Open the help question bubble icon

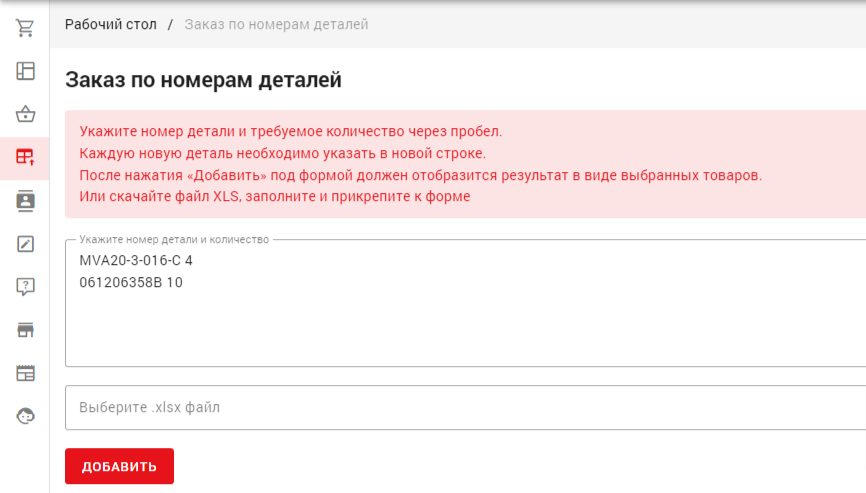(x=25, y=287)
